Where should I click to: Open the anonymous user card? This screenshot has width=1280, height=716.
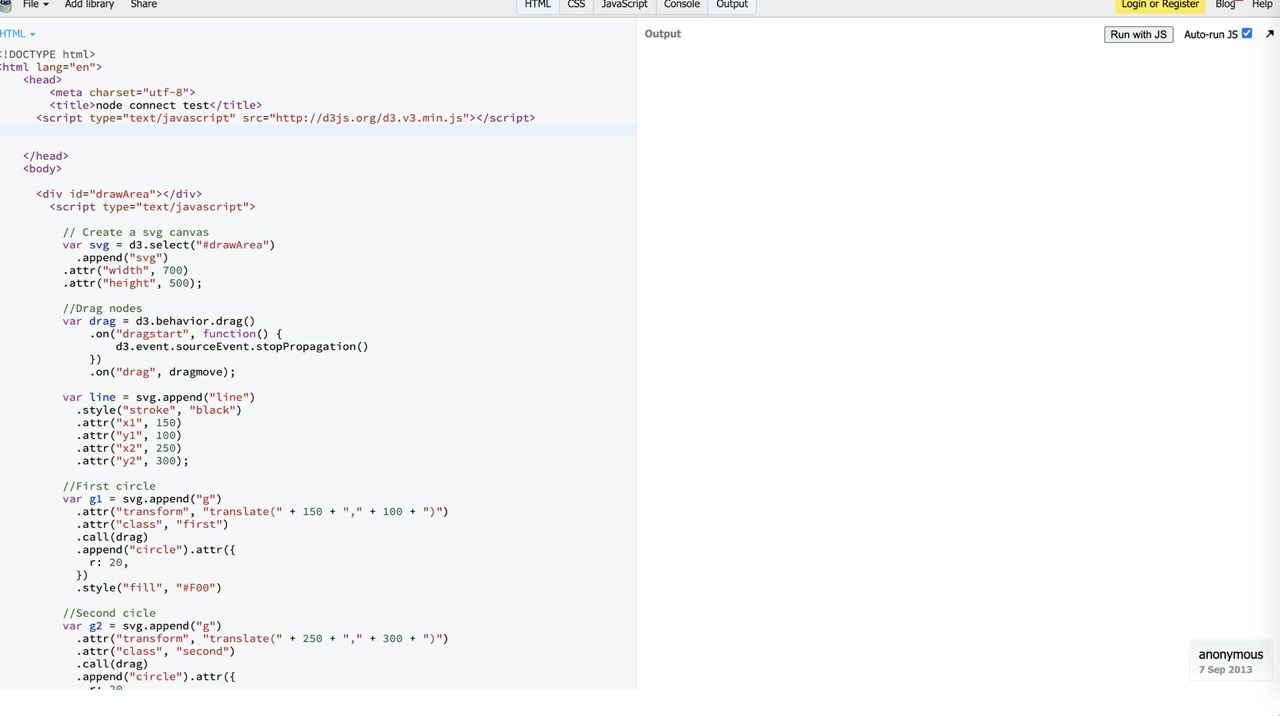(x=1231, y=662)
